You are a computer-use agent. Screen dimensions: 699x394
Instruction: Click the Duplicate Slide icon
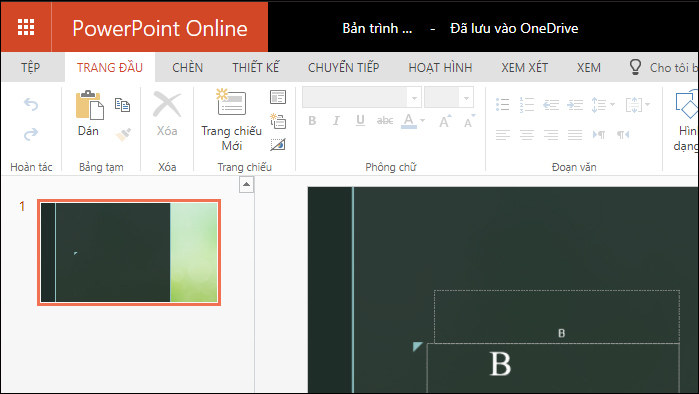tap(278, 121)
